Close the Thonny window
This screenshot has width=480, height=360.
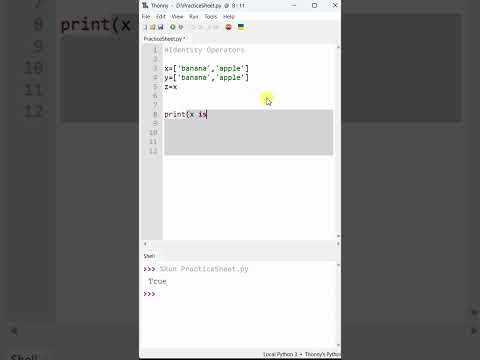click(x=335, y=5)
